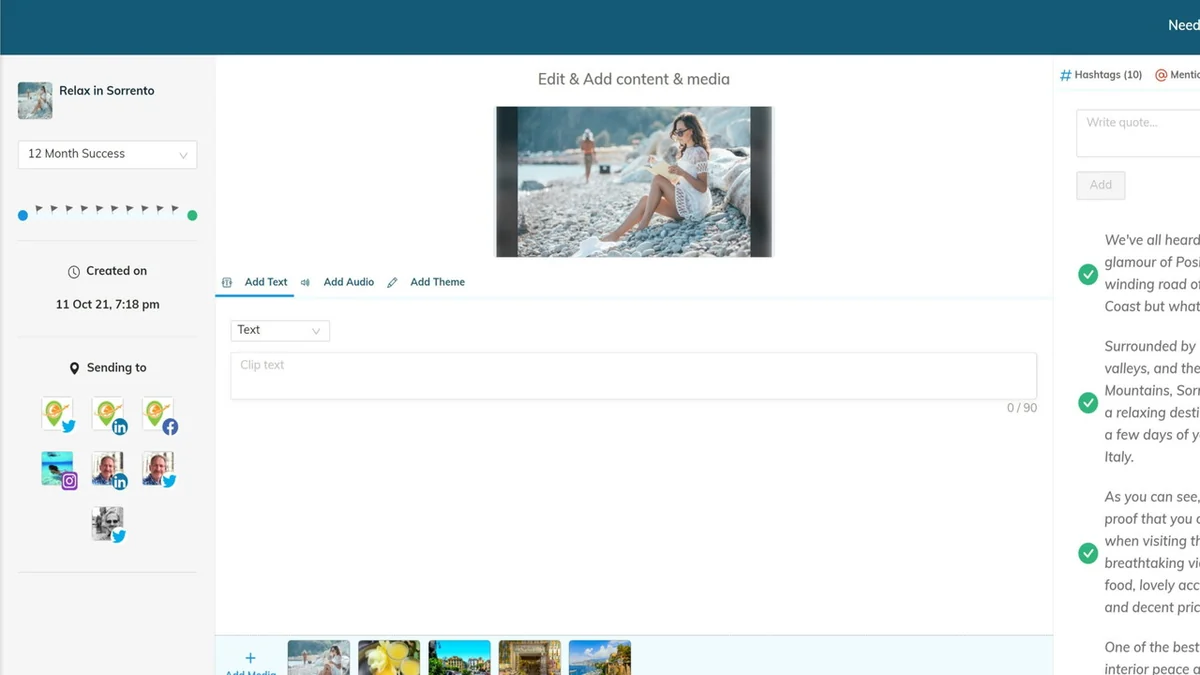The width and height of the screenshot is (1200, 675).
Task: Open the 12 Month Success dropdown
Action: [x=107, y=154]
